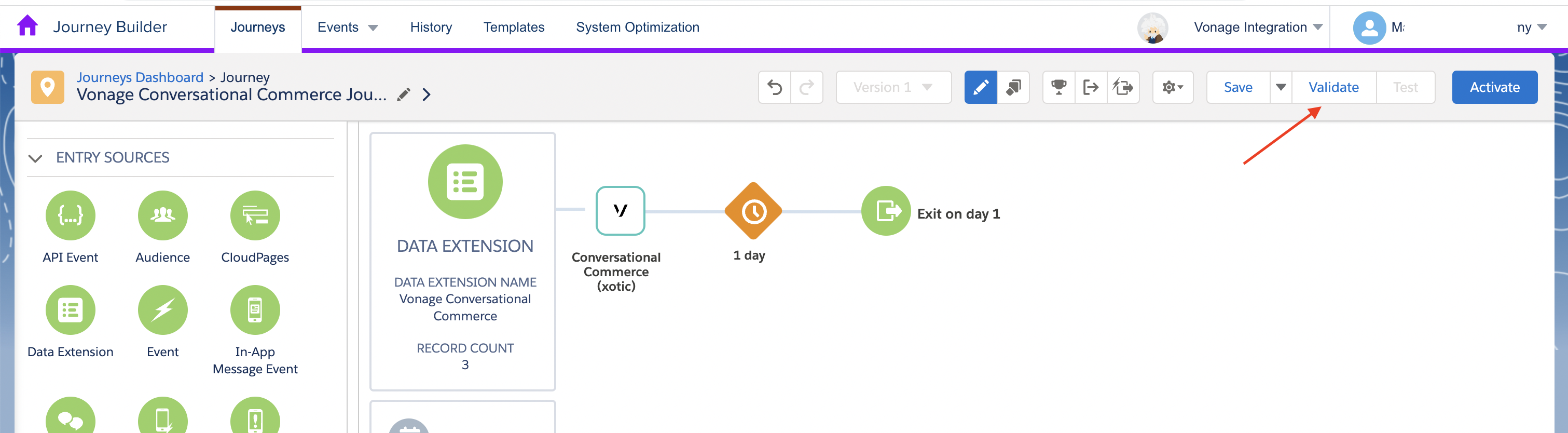
Task: Select the CloudPages entry source icon
Action: pos(255,215)
